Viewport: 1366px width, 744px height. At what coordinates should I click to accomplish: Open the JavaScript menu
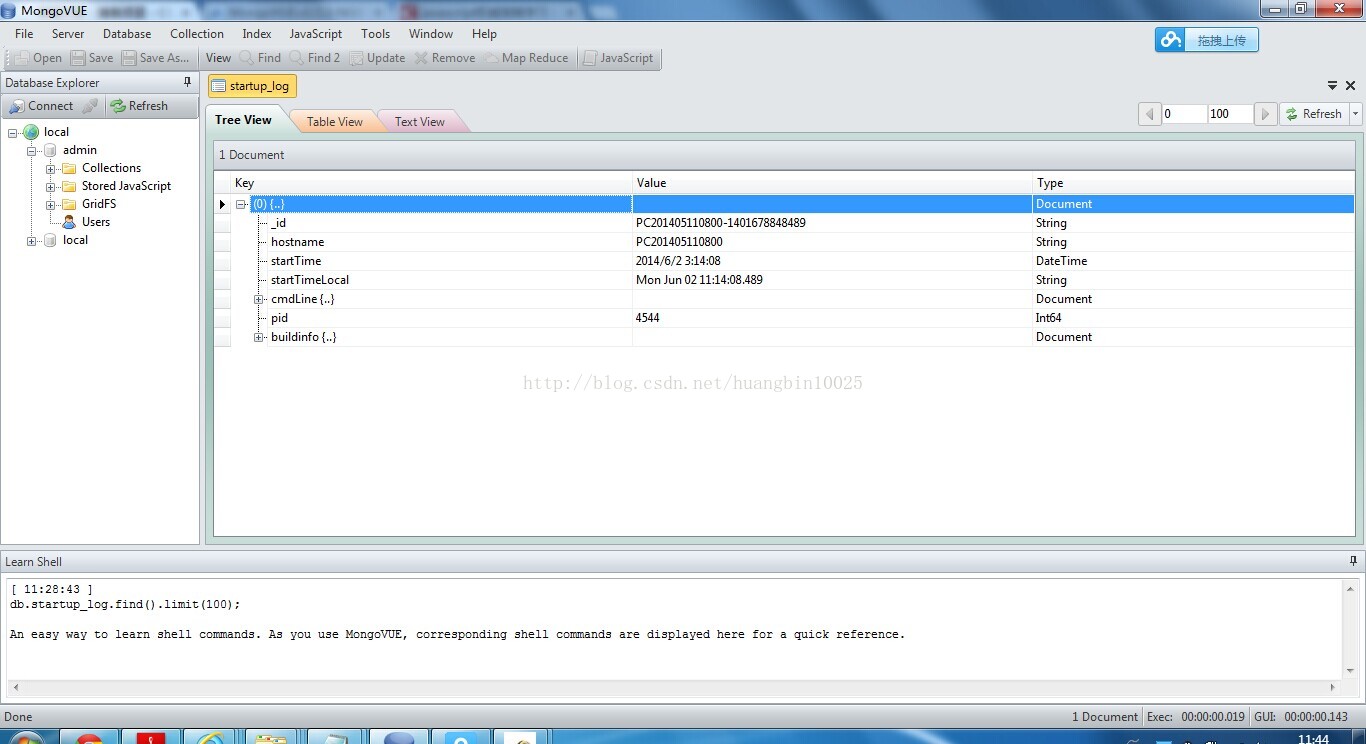[316, 34]
